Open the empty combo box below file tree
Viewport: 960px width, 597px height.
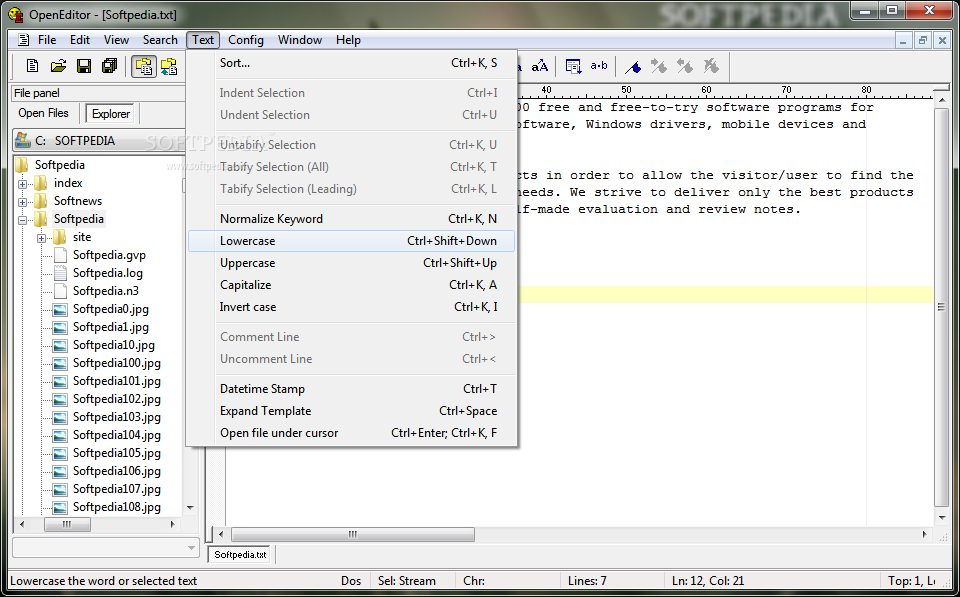[106, 548]
